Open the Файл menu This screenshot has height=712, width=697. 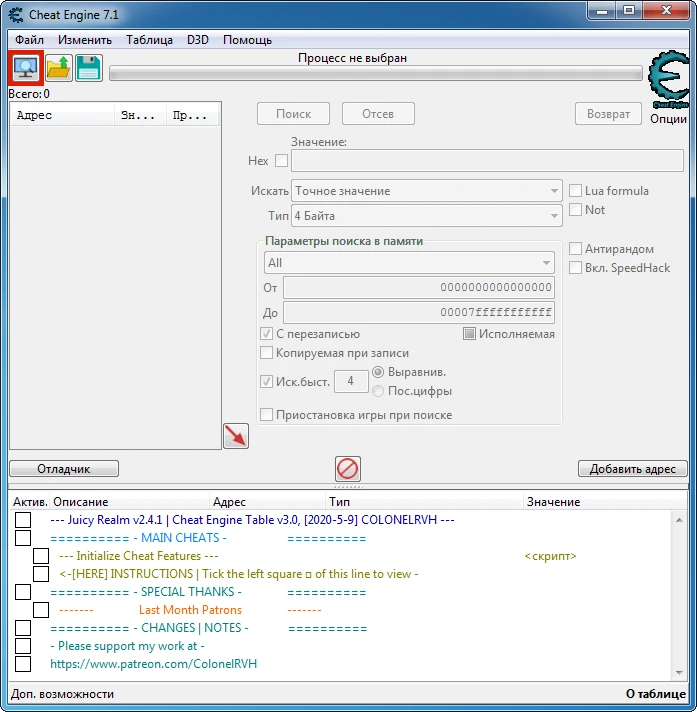29,40
